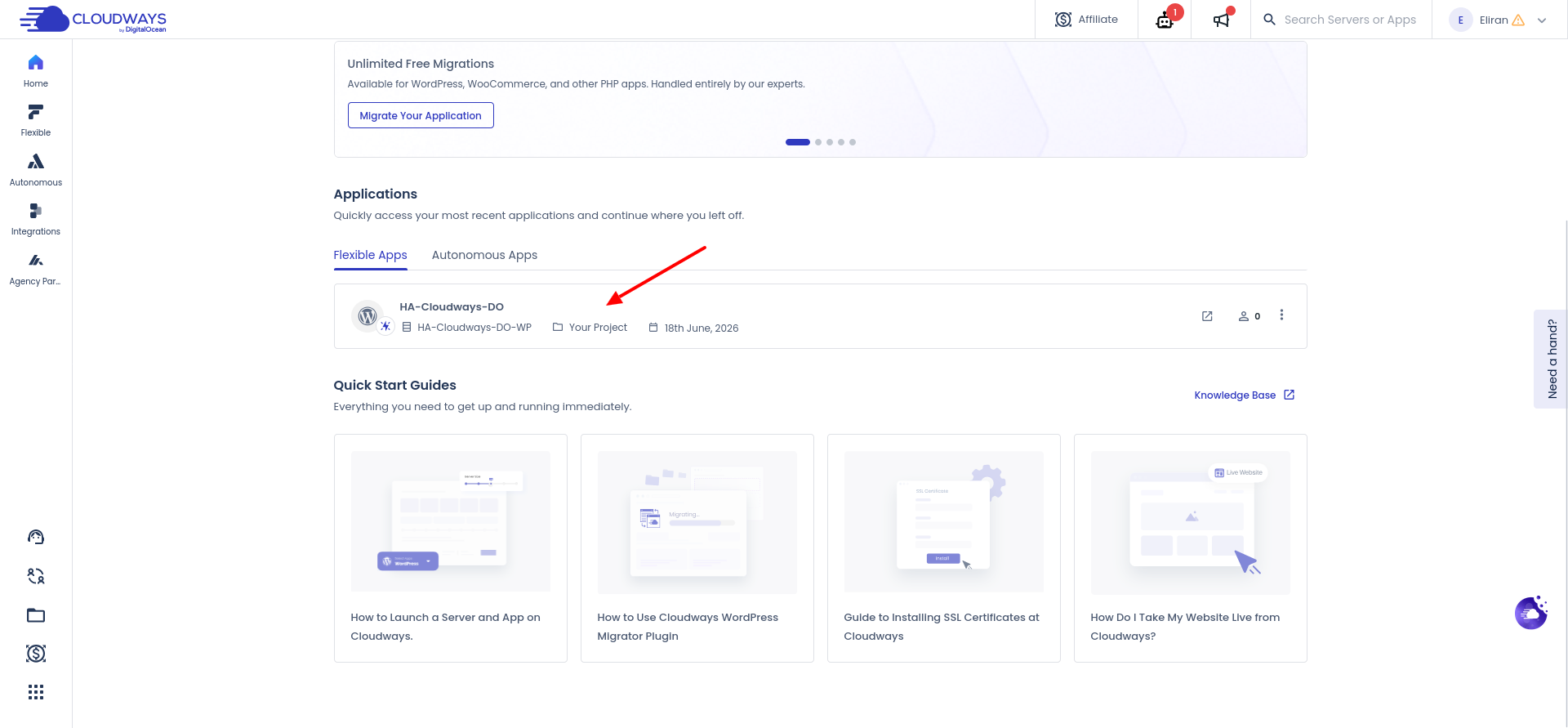Open the dollar affiliate icon in sidebar
Screen dimensions: 1568x728
click(x=36, y=654)
